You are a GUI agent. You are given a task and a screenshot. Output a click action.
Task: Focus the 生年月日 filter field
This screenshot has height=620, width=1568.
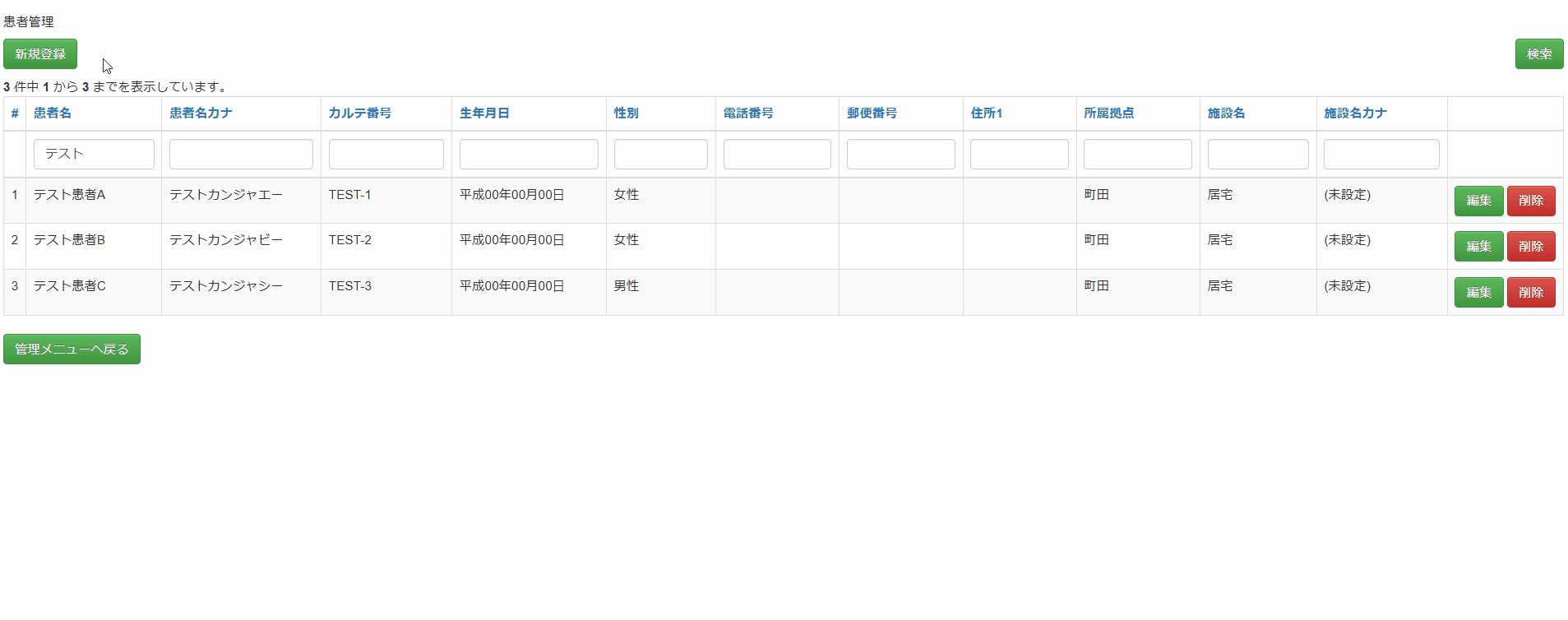529,155
